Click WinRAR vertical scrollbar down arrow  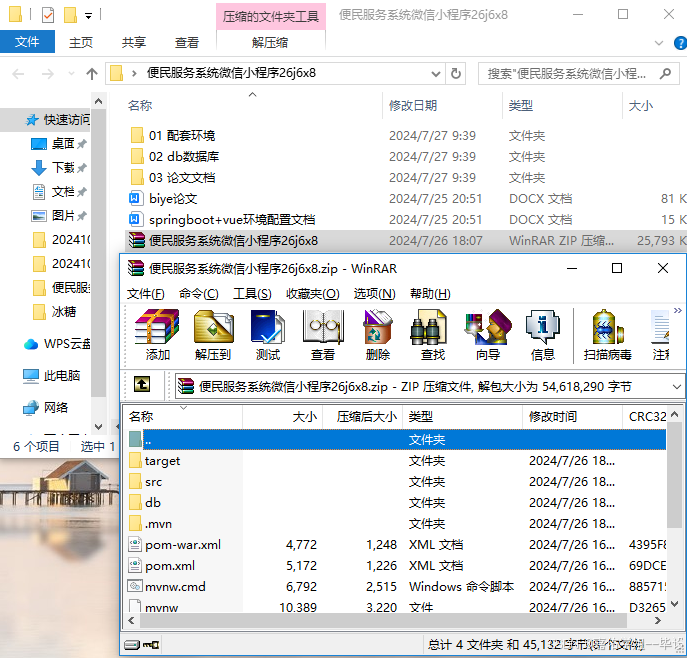pos(675,605)
